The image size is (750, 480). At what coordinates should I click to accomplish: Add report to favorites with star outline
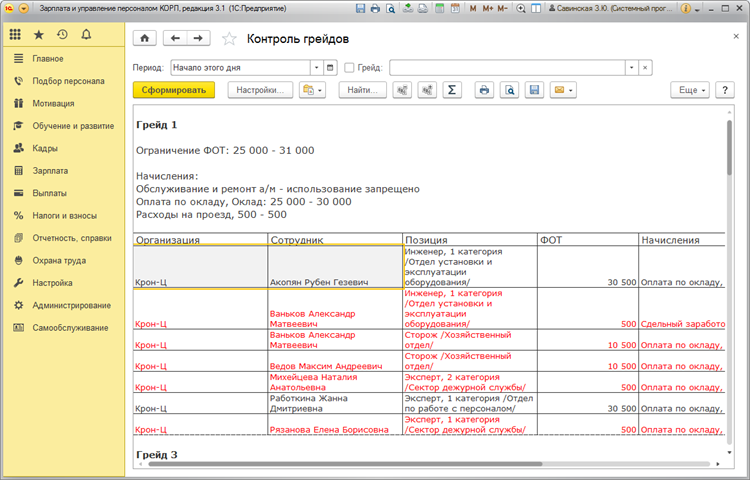[229, 39]
